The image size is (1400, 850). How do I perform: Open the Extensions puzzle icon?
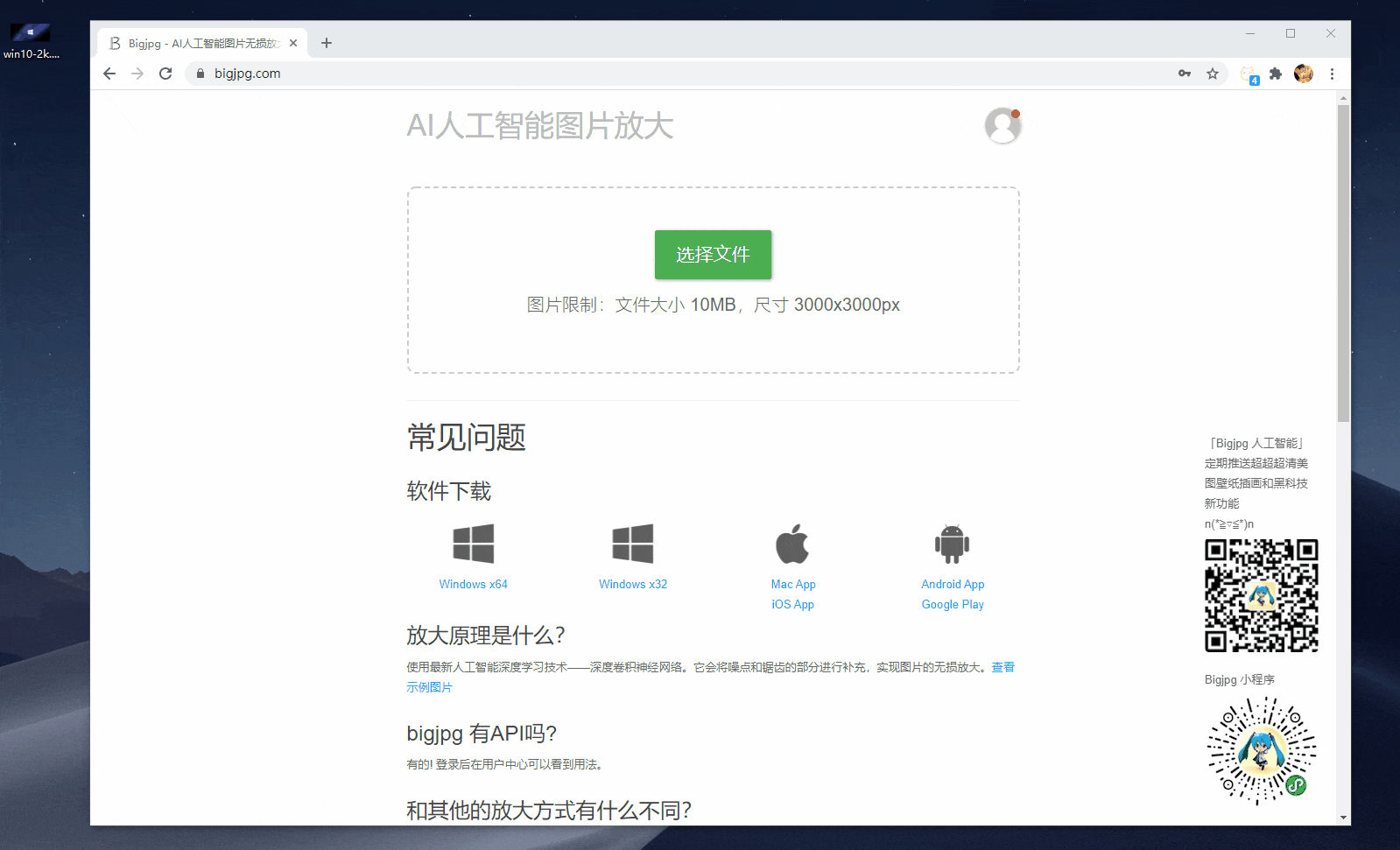click(x=1276, y=74)
